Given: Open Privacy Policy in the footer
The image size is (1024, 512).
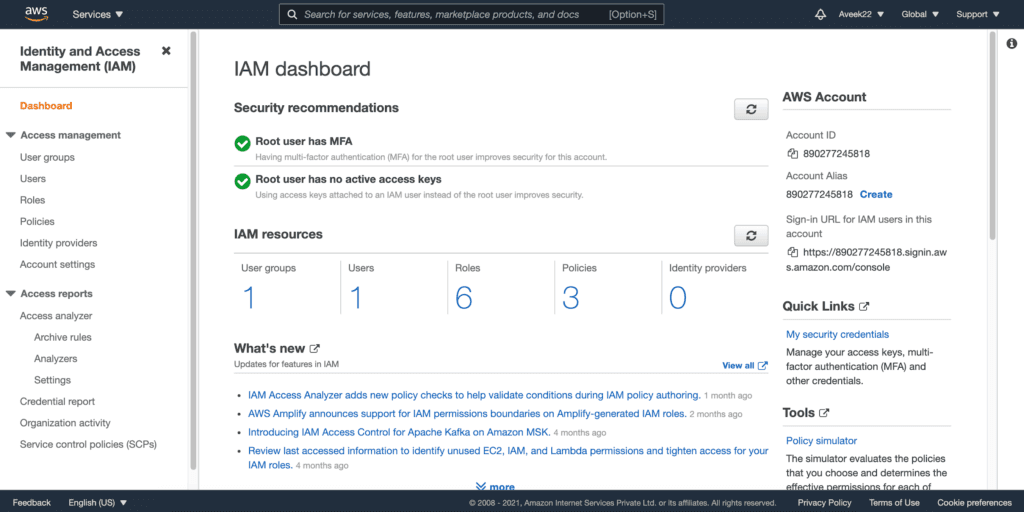Looking at the screenshot, I should (824, 502).
